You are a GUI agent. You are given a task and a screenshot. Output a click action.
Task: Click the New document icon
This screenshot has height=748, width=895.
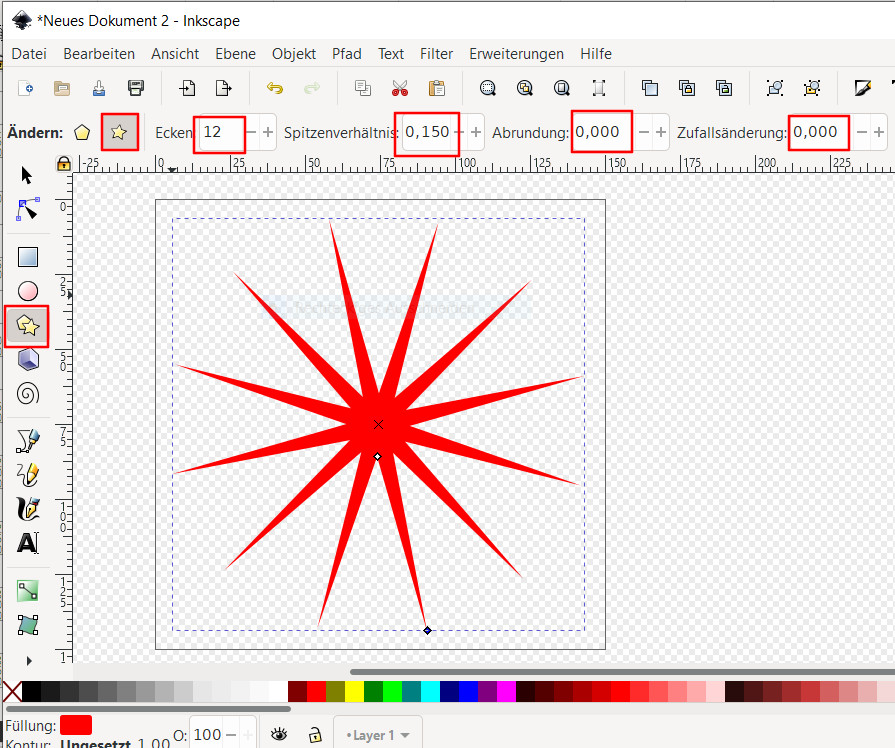pyautogui.click(x=26, y=88)
